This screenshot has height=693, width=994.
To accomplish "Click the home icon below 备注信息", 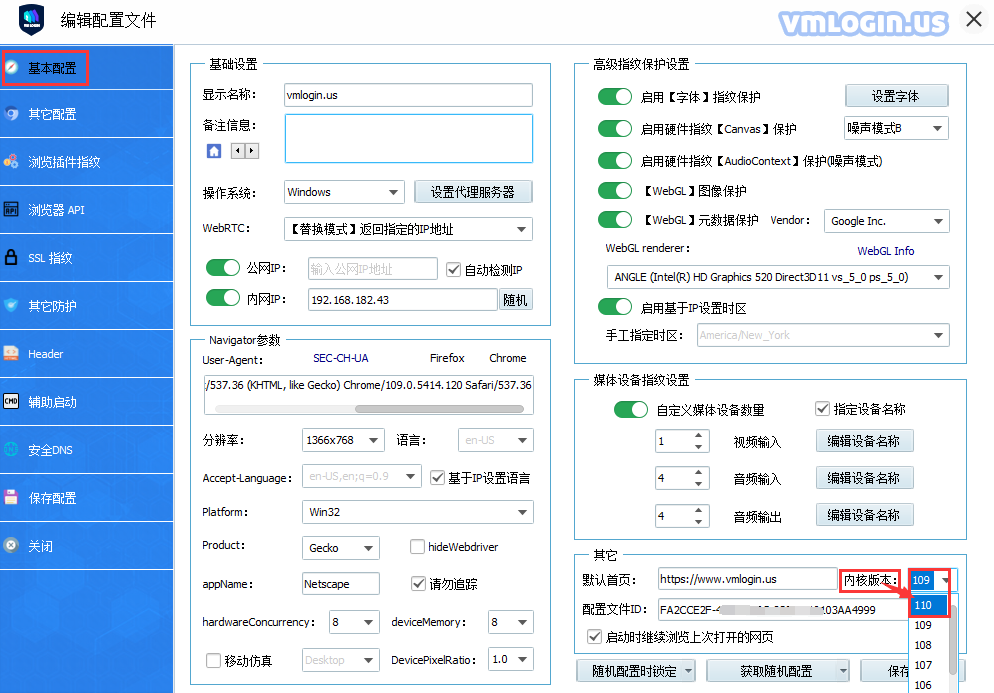I will click(x=214, y=151).
